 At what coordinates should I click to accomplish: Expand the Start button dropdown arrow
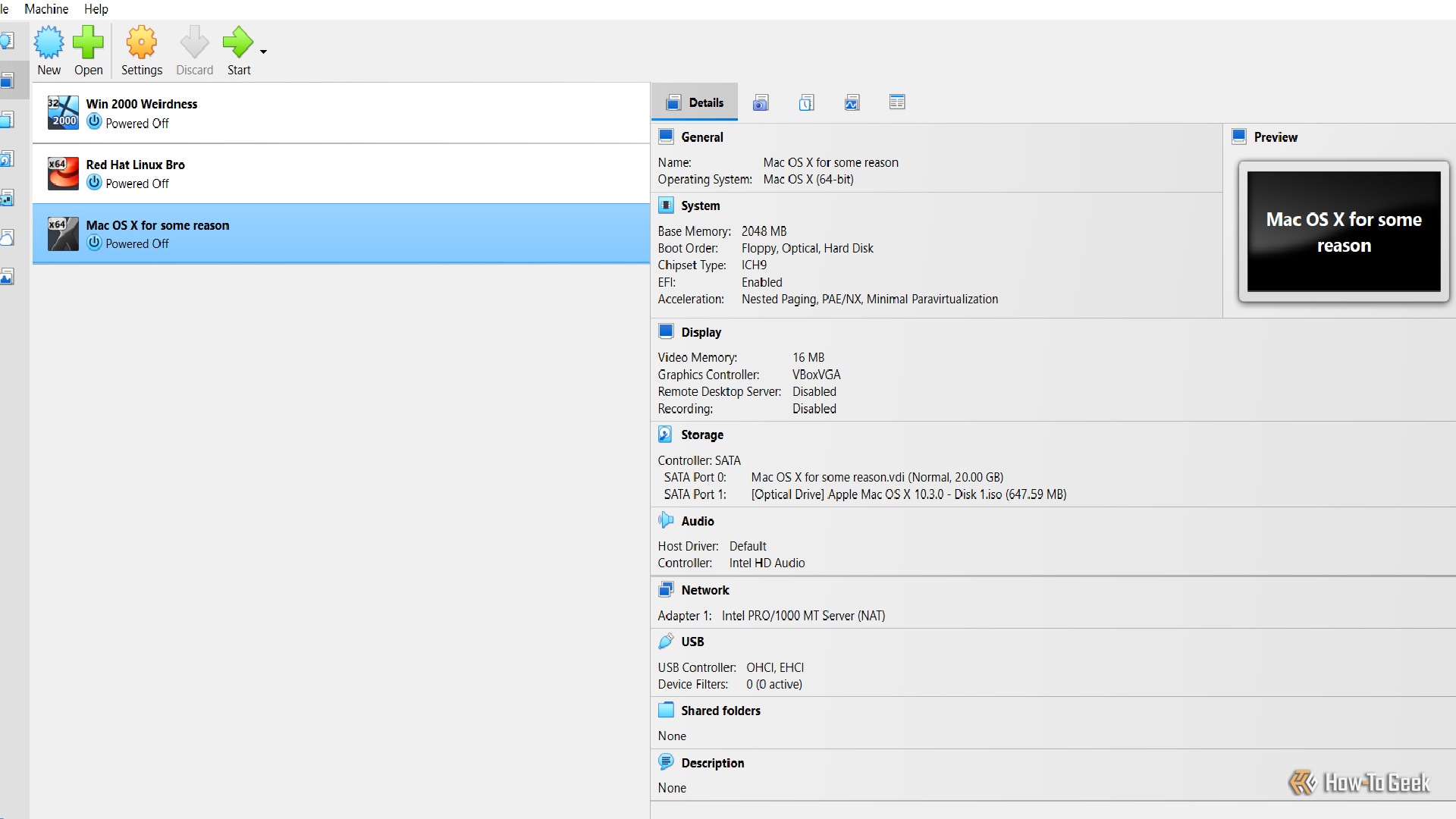pyautogui.click(x=263, y=52)
